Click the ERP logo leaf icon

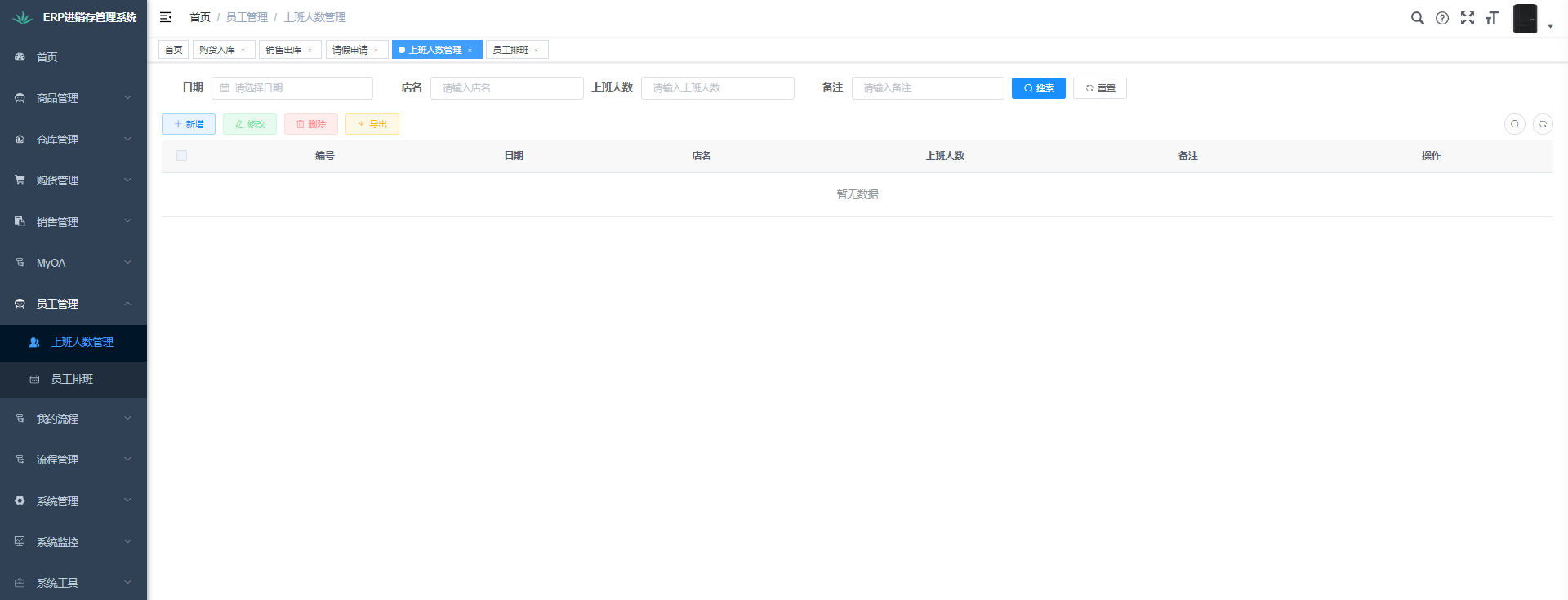[23, 17]
